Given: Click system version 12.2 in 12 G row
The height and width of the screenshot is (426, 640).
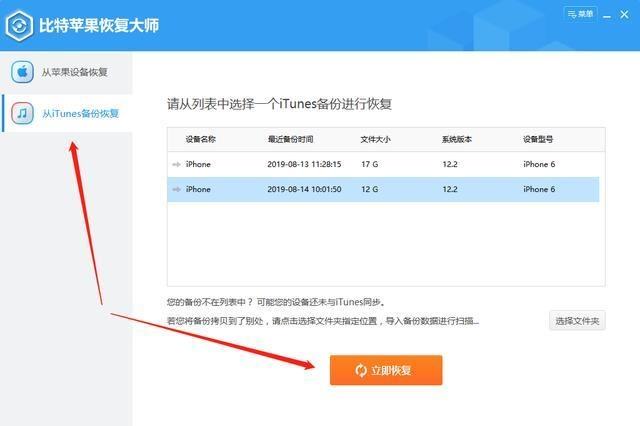Looking at the screenshot, I should click(450, 189).
